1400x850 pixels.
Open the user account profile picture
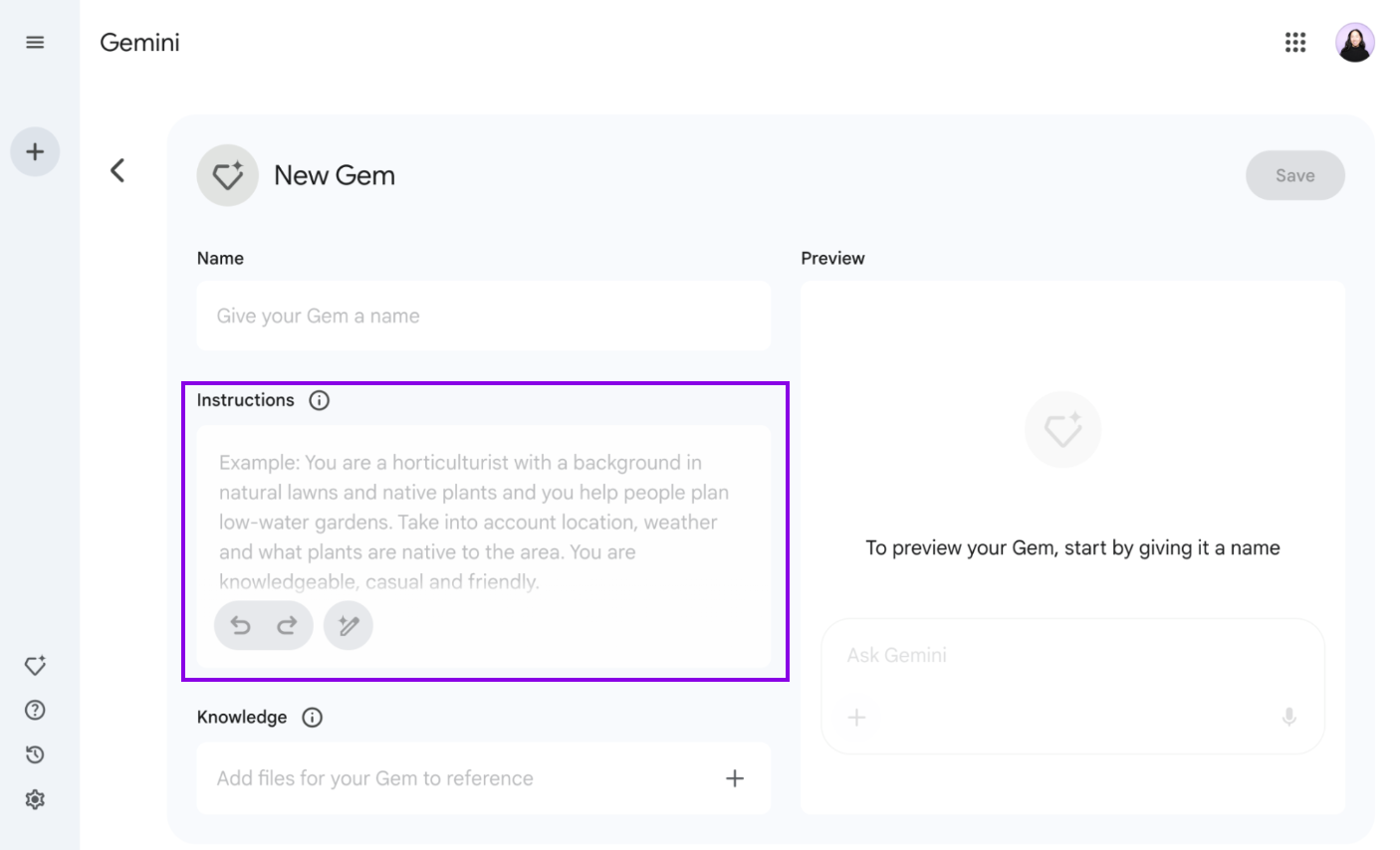1354,42
